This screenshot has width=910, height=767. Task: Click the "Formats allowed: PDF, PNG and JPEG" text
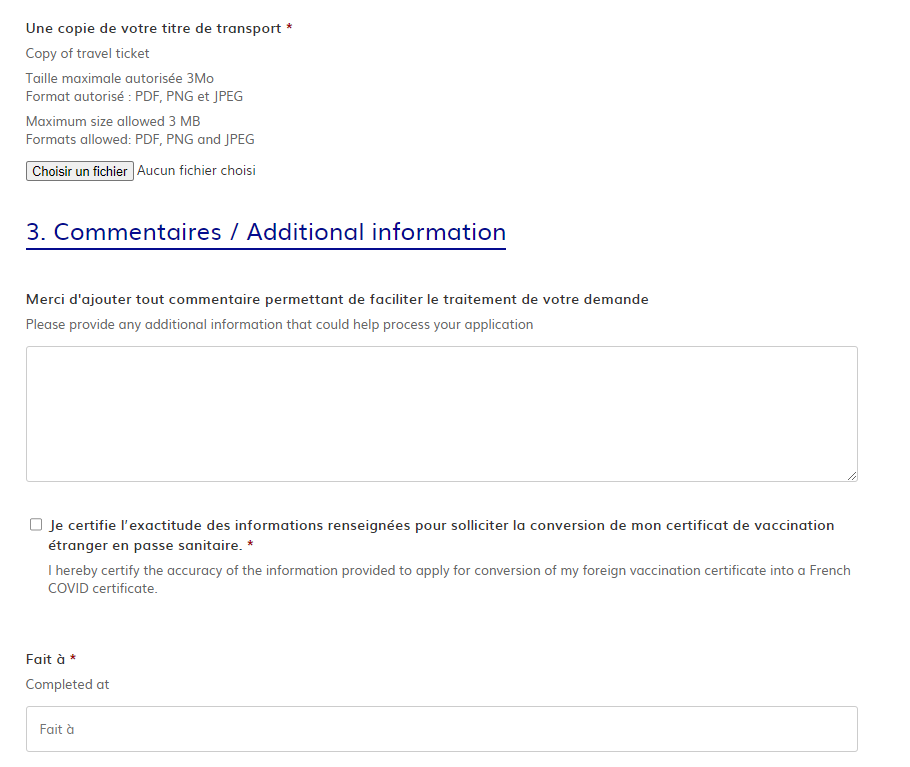point(140,139)
